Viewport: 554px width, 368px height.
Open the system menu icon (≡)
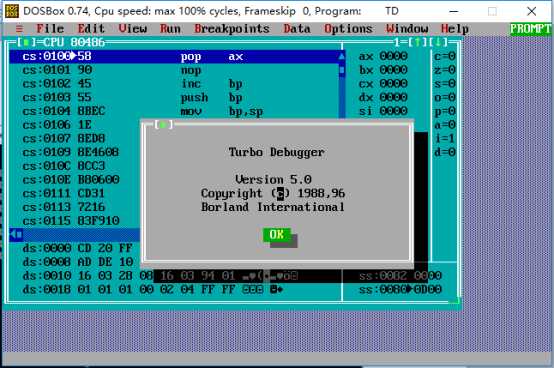[x=19, y=29]
